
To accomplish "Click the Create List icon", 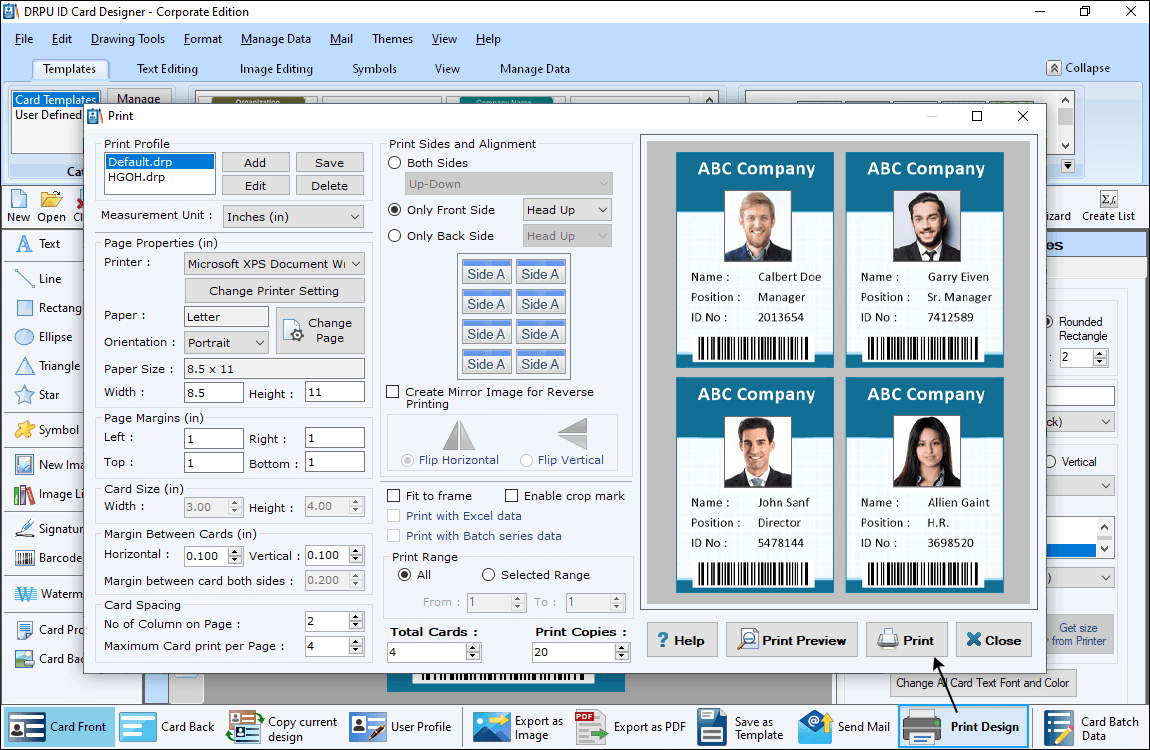I will (x=1108, y=206).
